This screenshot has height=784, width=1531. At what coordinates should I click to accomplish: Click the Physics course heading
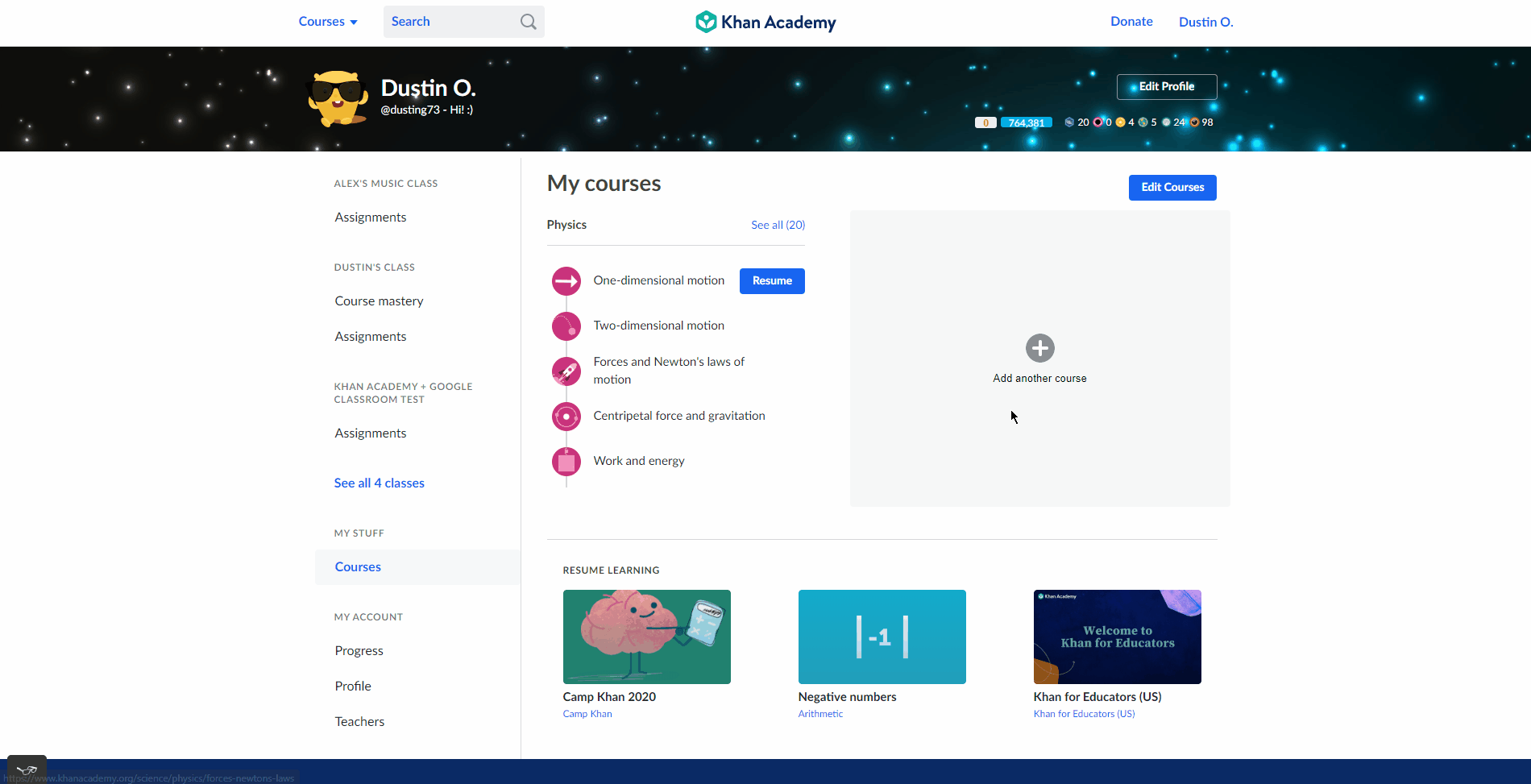(x=566, y=225)
